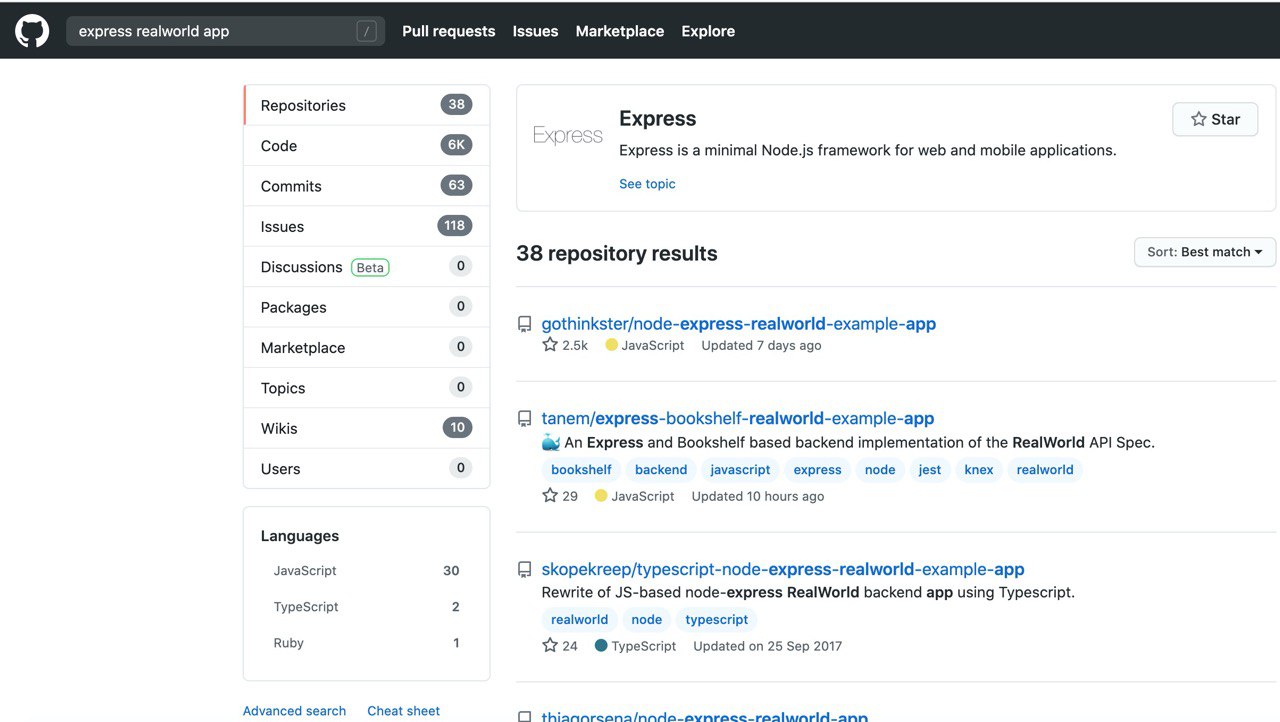
Task: Open gothinkster/node-express-realworld-example-app repository
Action: tap(739, 324)
